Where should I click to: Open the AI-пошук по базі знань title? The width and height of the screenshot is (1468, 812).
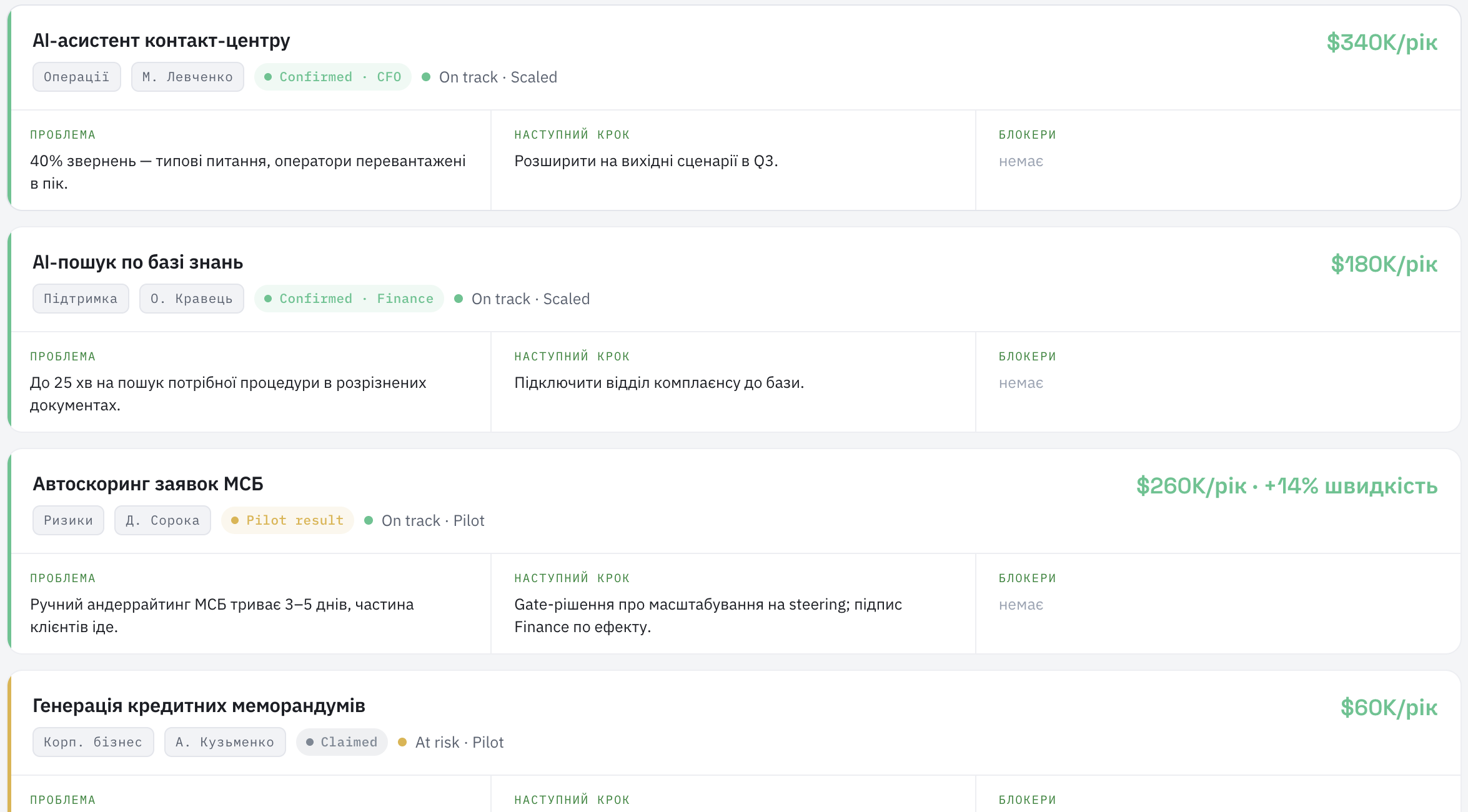coord(137,262)
